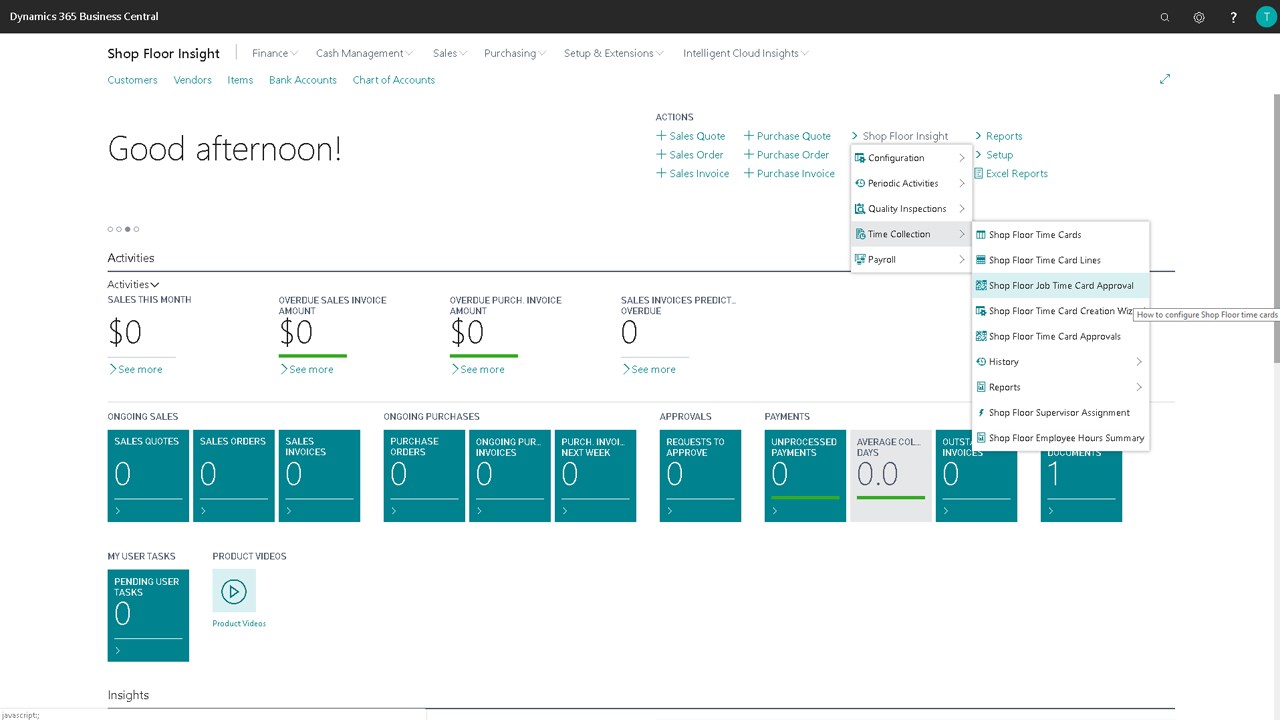This screenshot has height=720, width=1280.
Task: Collapse the Activities dropdown
Action: click(133, 285)
